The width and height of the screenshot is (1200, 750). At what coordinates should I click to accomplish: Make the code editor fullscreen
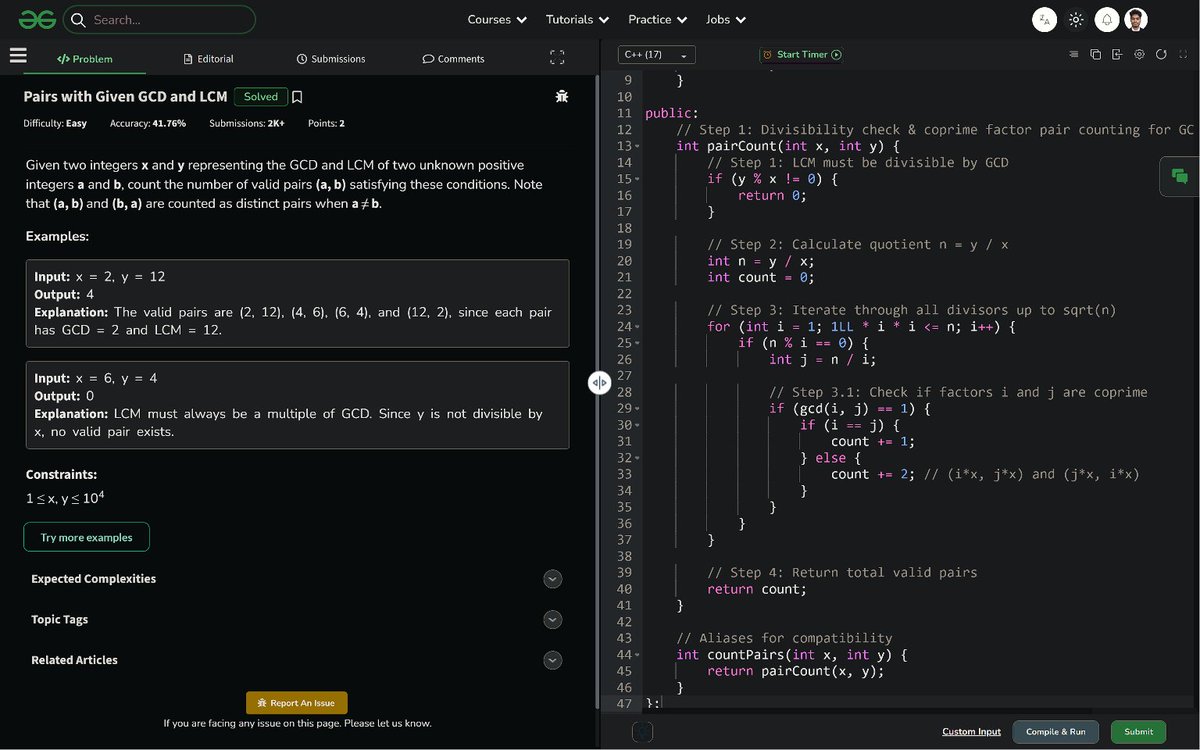click(x=1183, y=54)
